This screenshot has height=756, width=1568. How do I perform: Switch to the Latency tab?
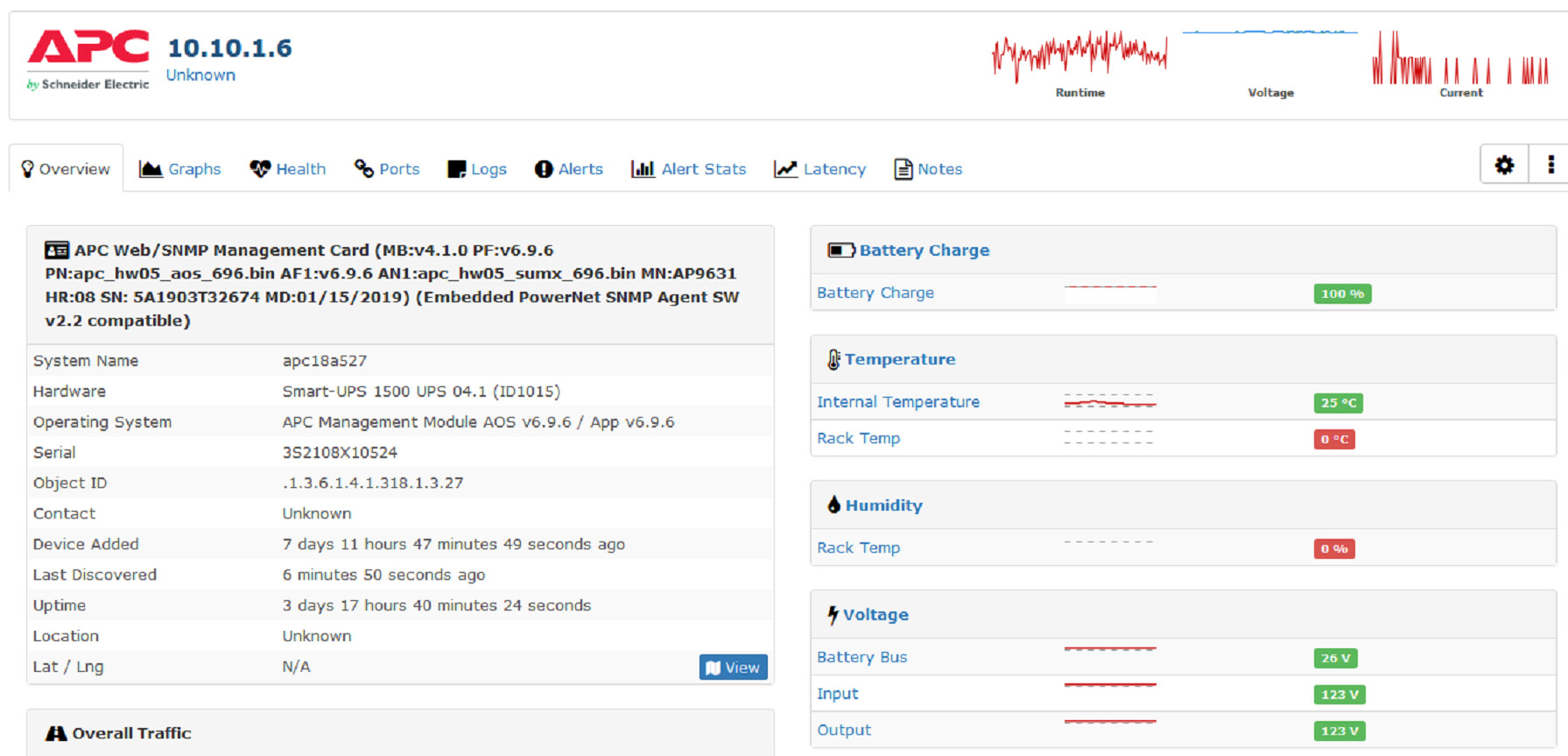[820, 169]
